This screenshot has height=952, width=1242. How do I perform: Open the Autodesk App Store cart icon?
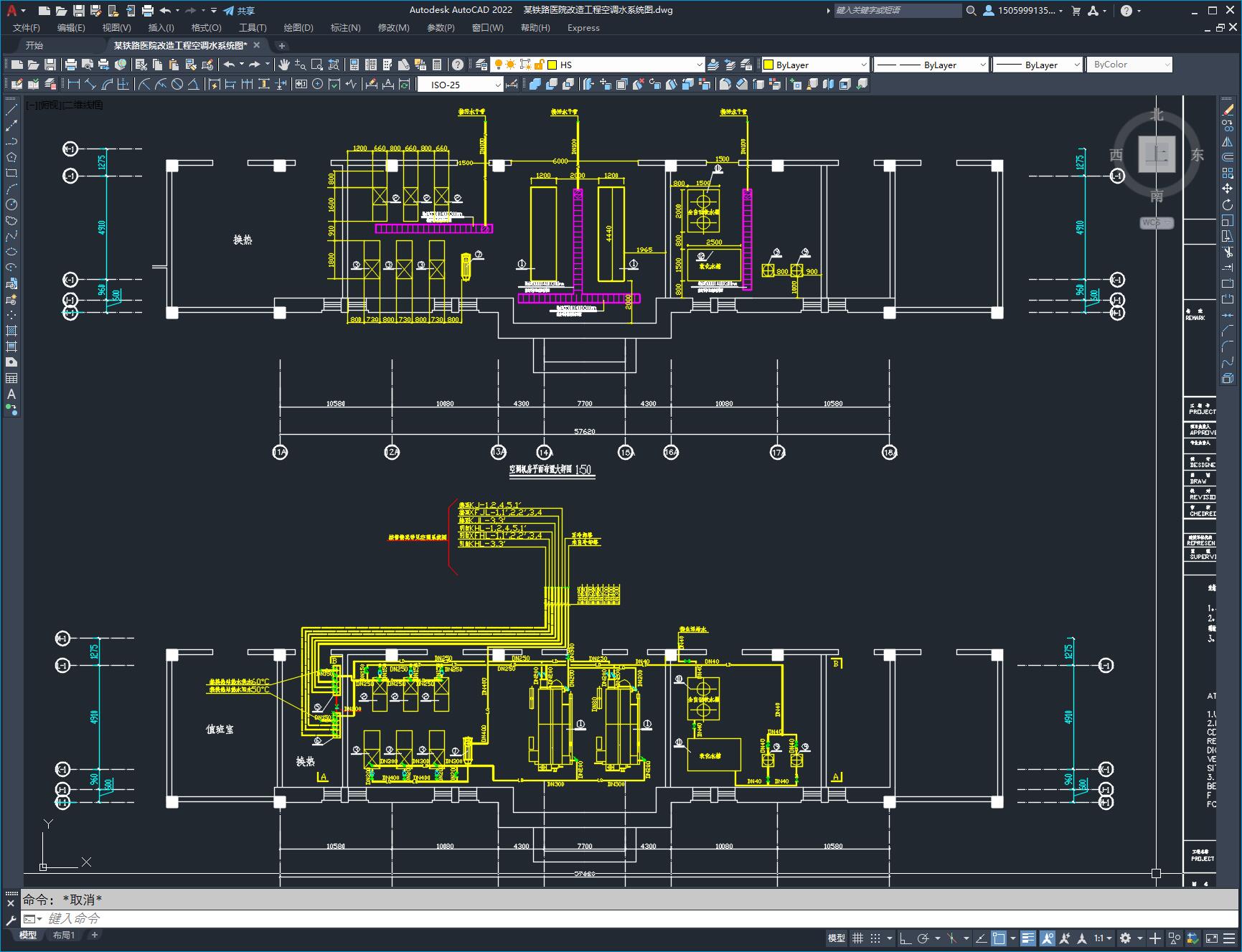(1076, 11)
